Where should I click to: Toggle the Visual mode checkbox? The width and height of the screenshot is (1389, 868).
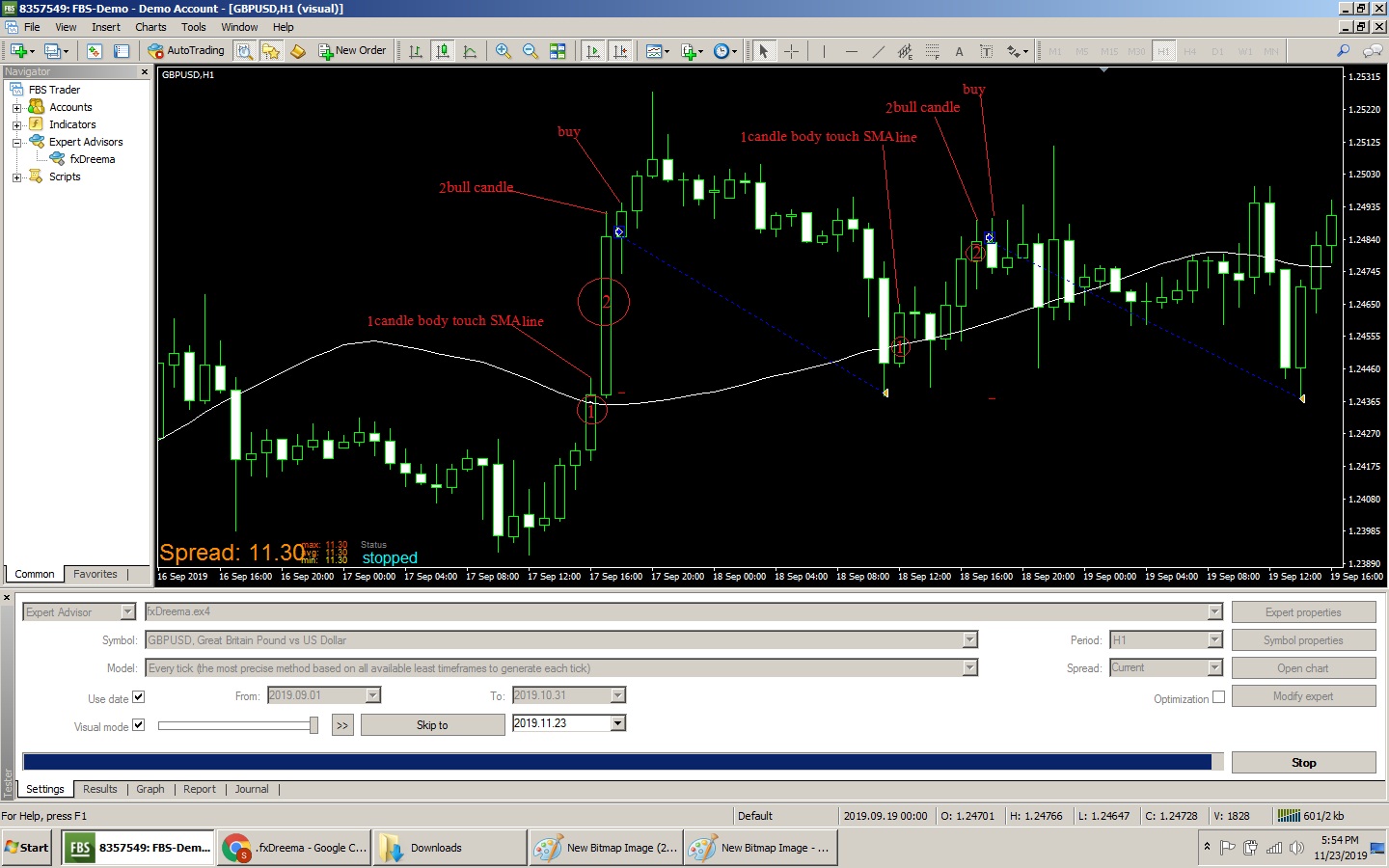138,725
